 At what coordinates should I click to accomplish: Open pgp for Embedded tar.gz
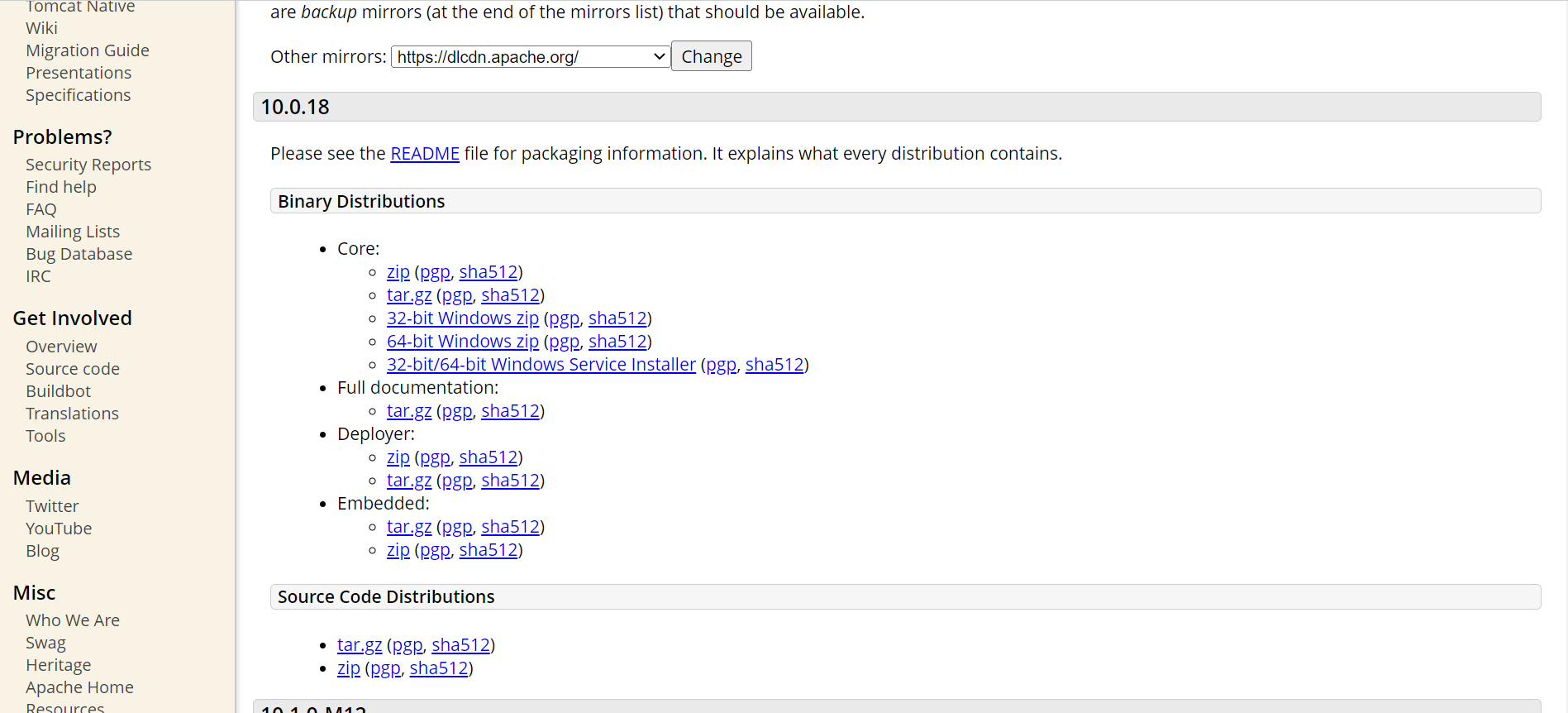click(x=457, y=527)
